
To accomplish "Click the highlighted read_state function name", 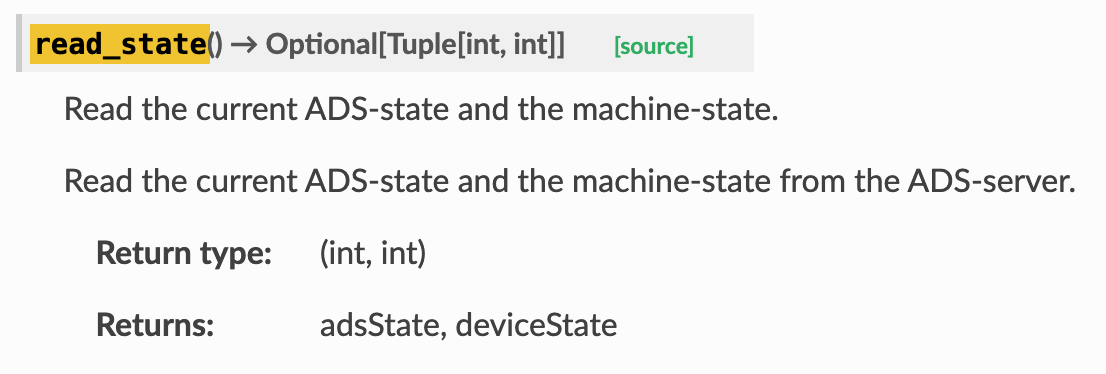I will (120, 44).
